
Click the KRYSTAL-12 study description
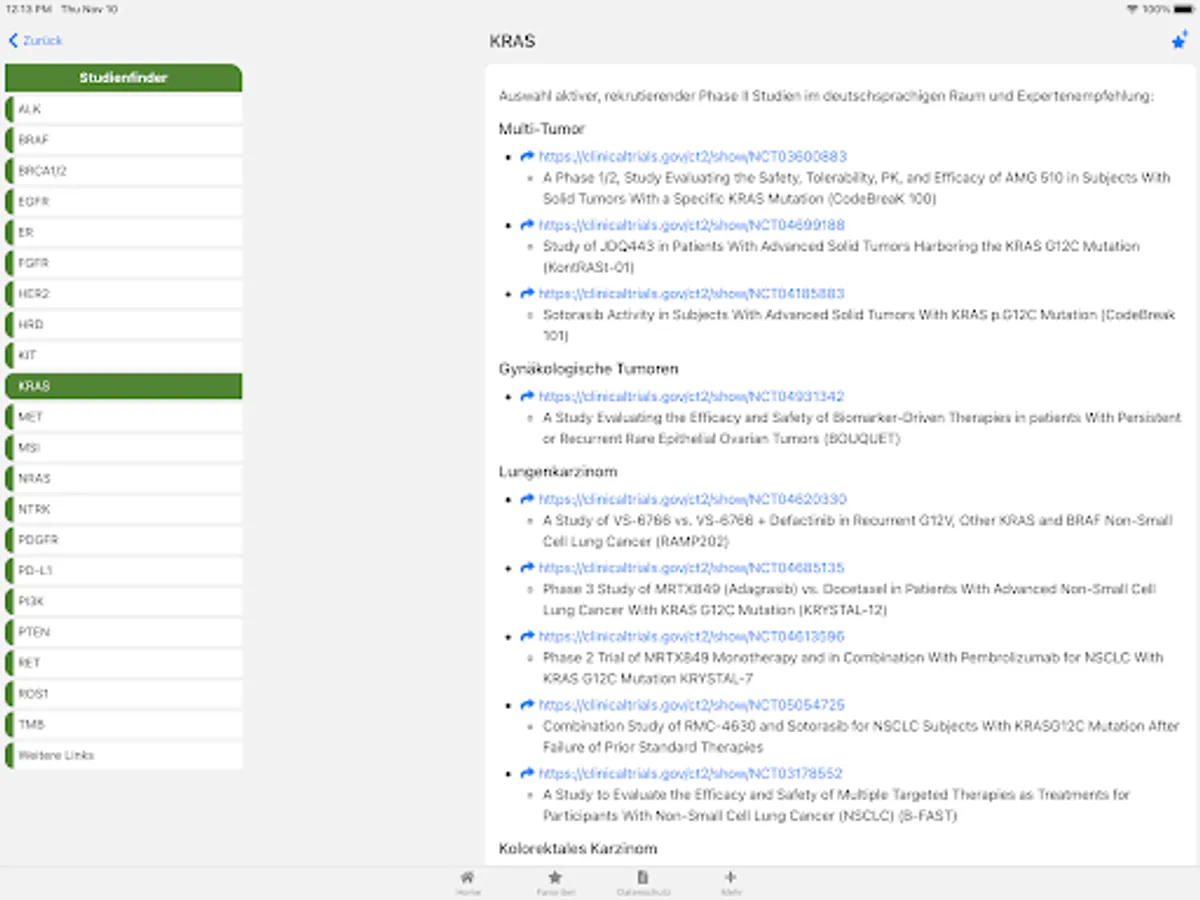849,599
